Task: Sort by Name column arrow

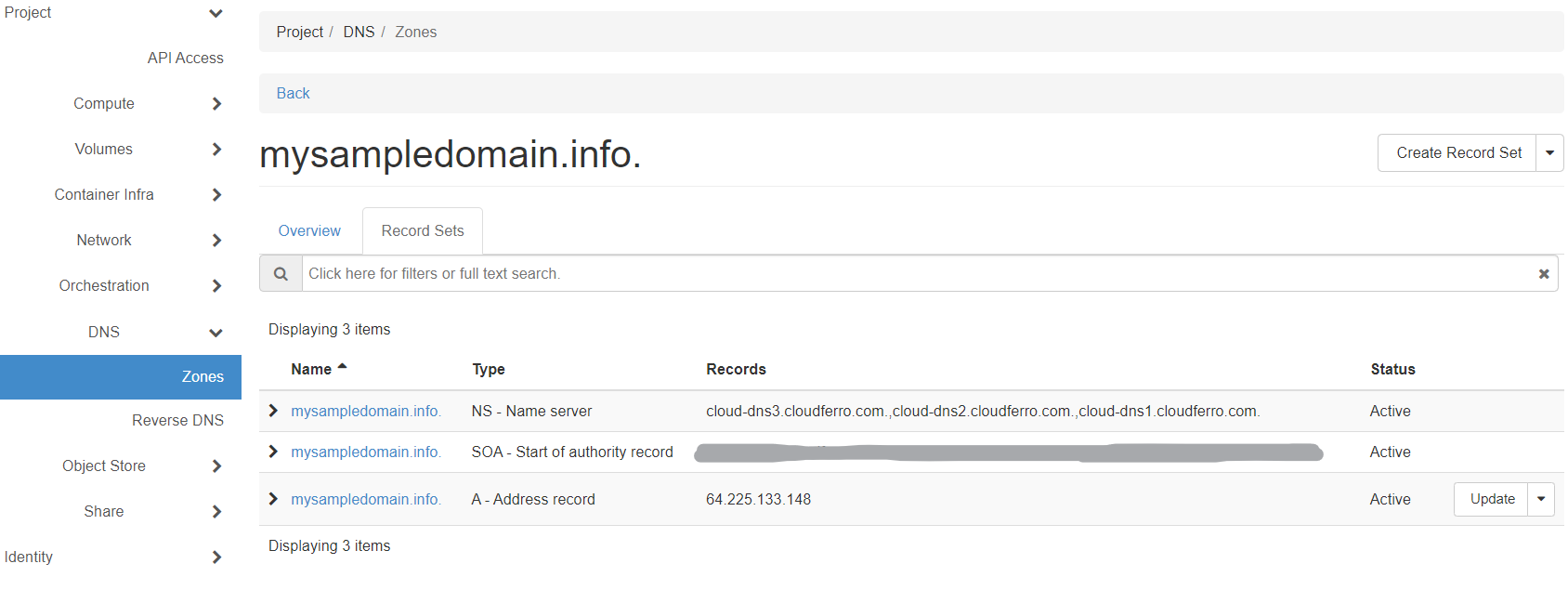Action: coord(342,368)
